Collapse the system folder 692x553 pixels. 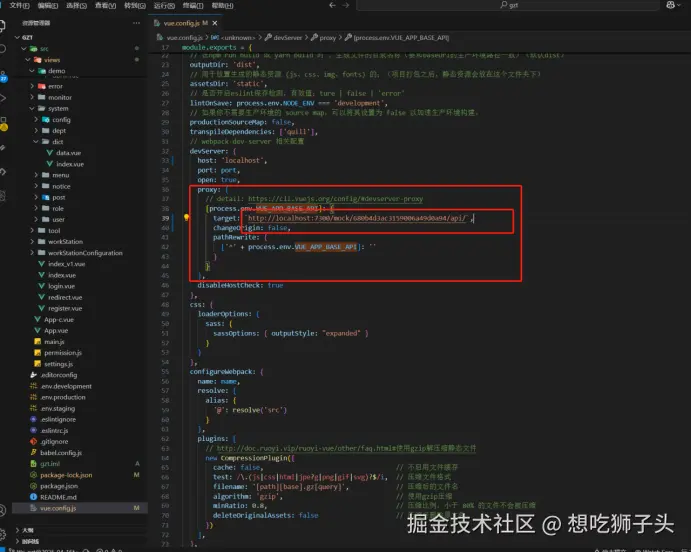[x=32, y=108]
